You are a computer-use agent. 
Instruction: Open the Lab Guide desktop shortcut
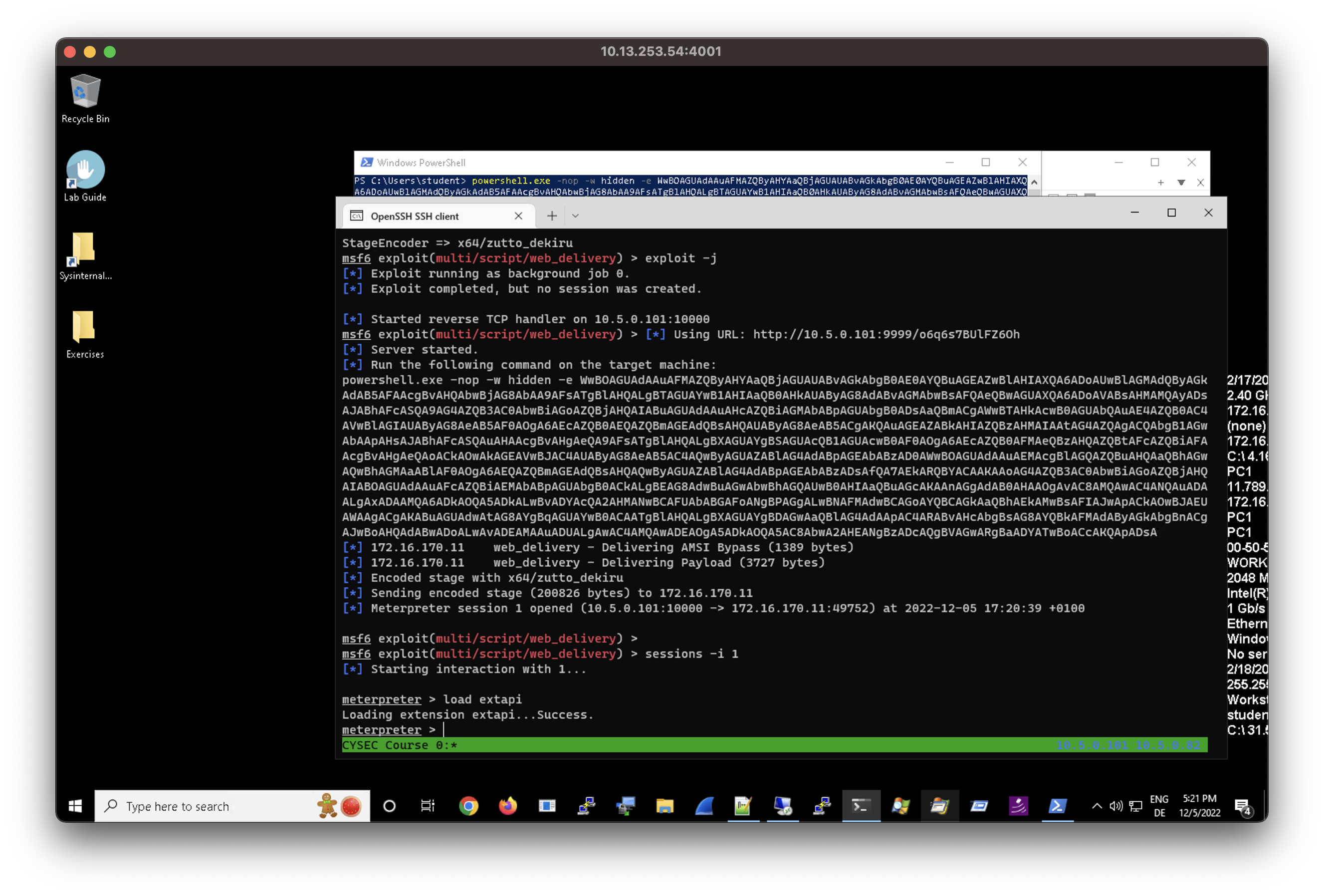[x=85, y=177]
